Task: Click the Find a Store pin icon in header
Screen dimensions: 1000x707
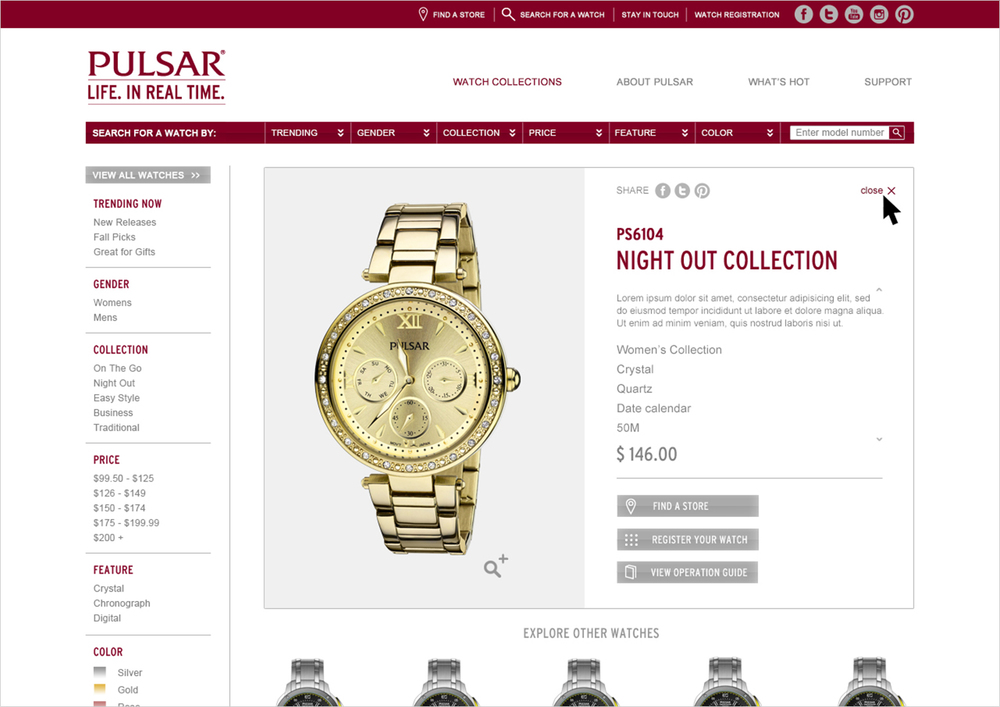Action: pos(422,14)
